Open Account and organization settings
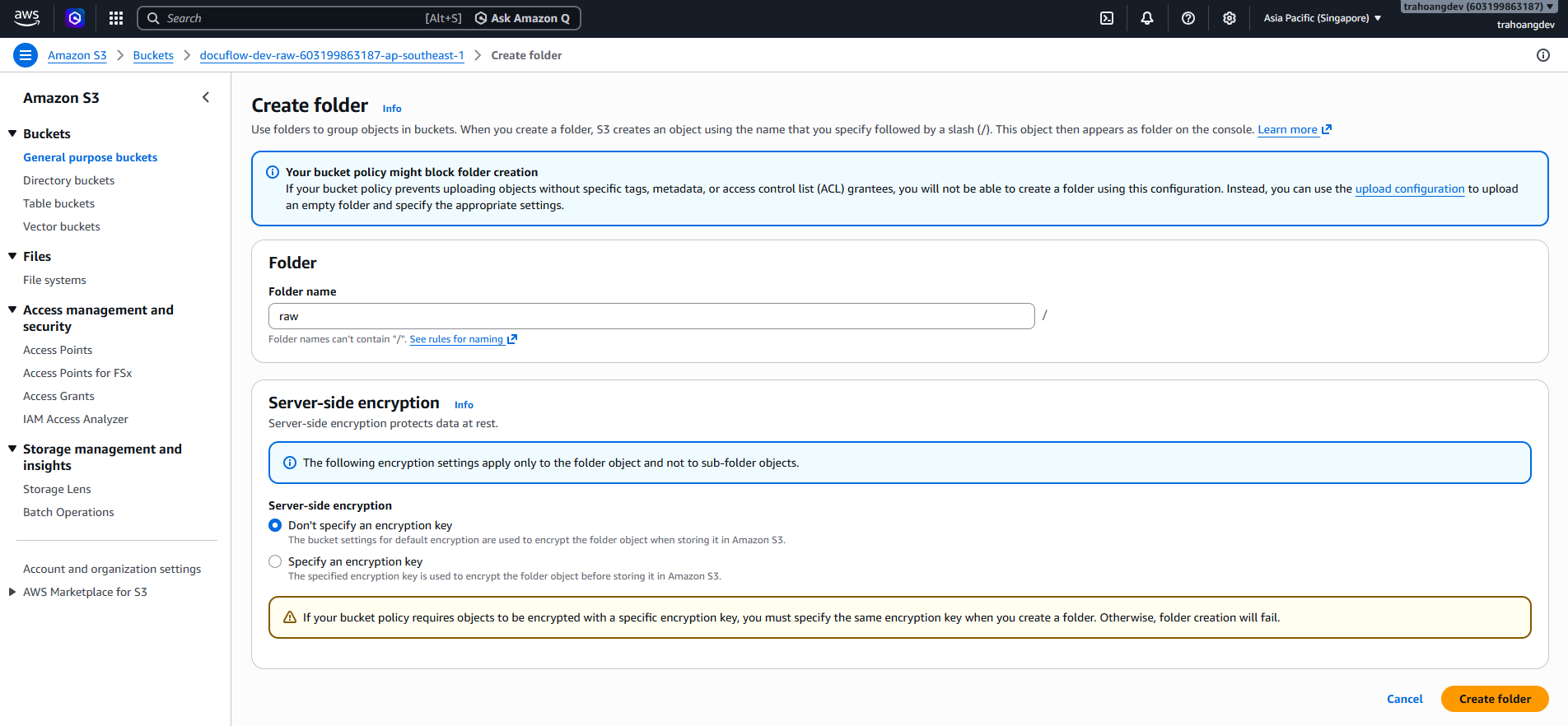The image size is (1568, 726). [x=112, y=569]
